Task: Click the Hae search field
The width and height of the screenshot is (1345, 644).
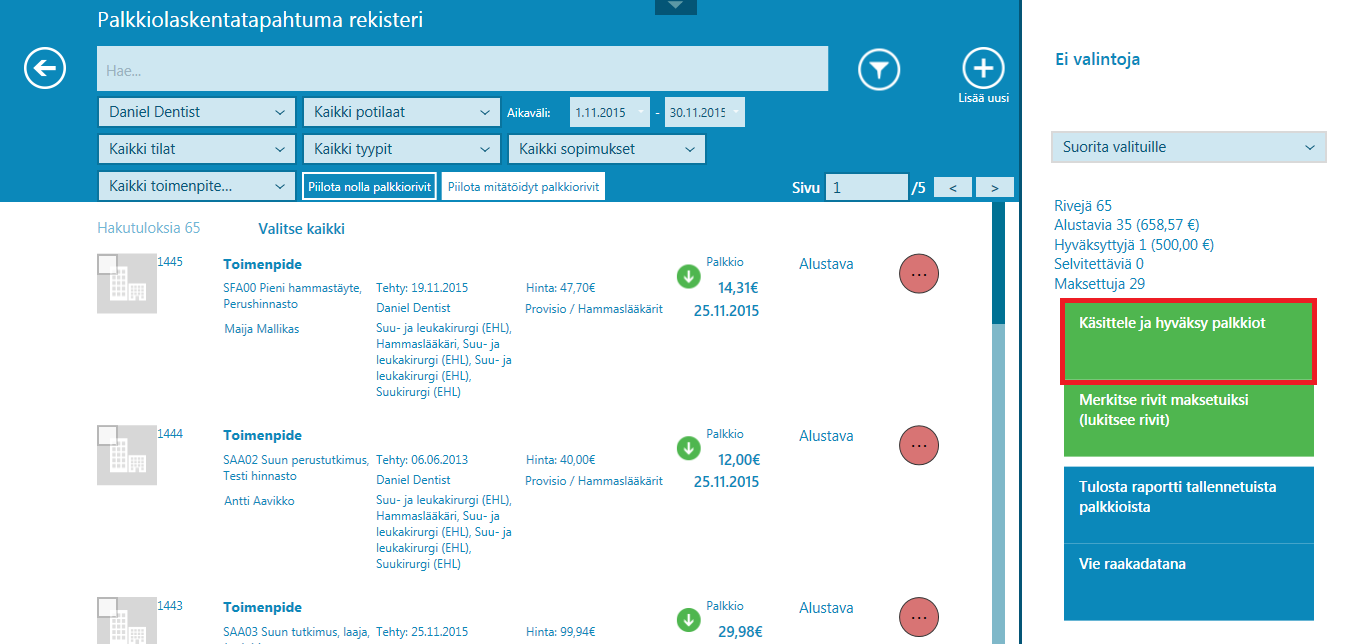Action: pos(462,70)
